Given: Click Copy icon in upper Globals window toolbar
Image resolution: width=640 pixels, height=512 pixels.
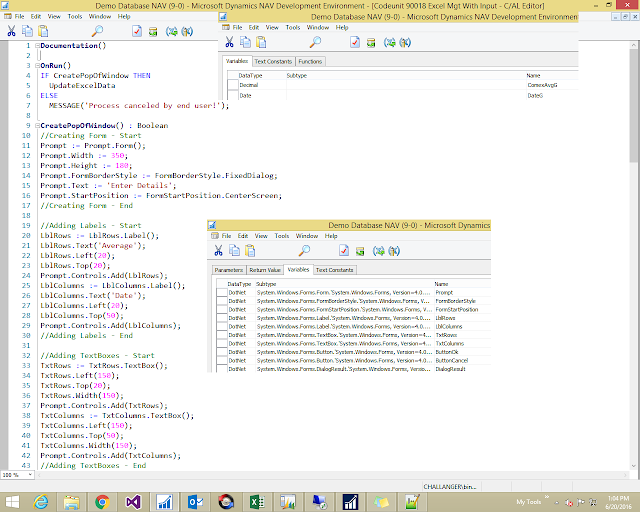Looking at the screenshot, I should 245,42.
